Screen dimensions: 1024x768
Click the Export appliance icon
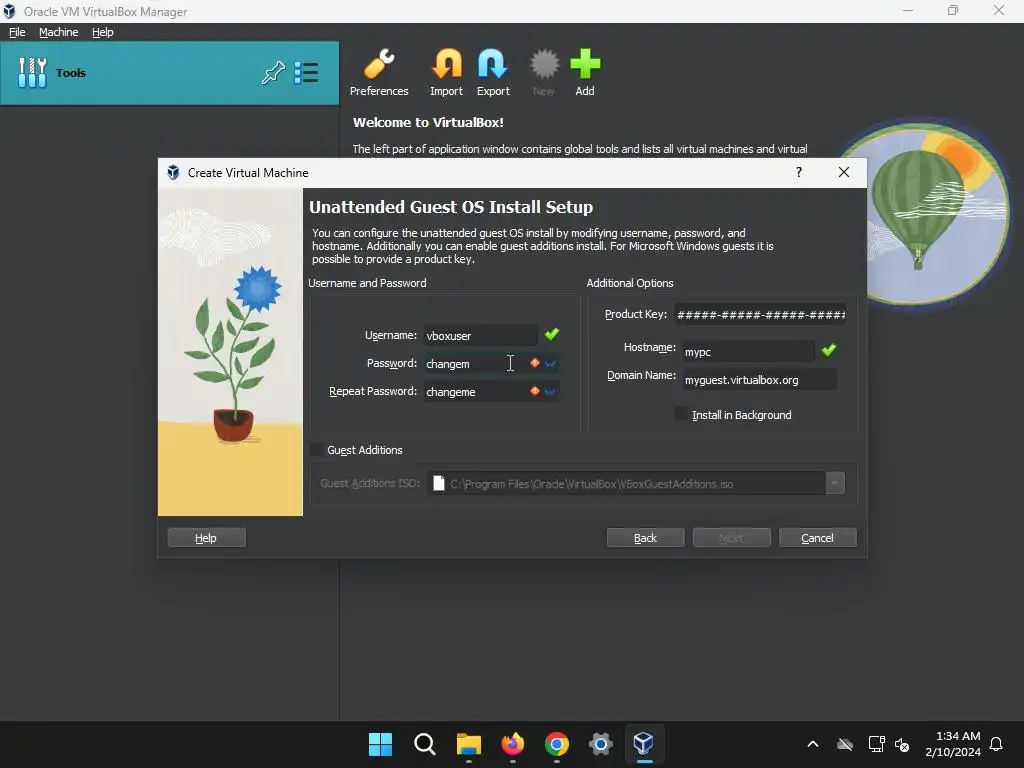point(492,72)
